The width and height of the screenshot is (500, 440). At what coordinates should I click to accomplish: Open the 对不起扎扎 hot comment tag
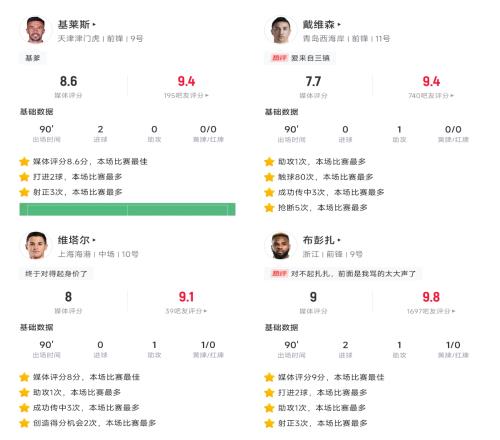click(343, 274)
